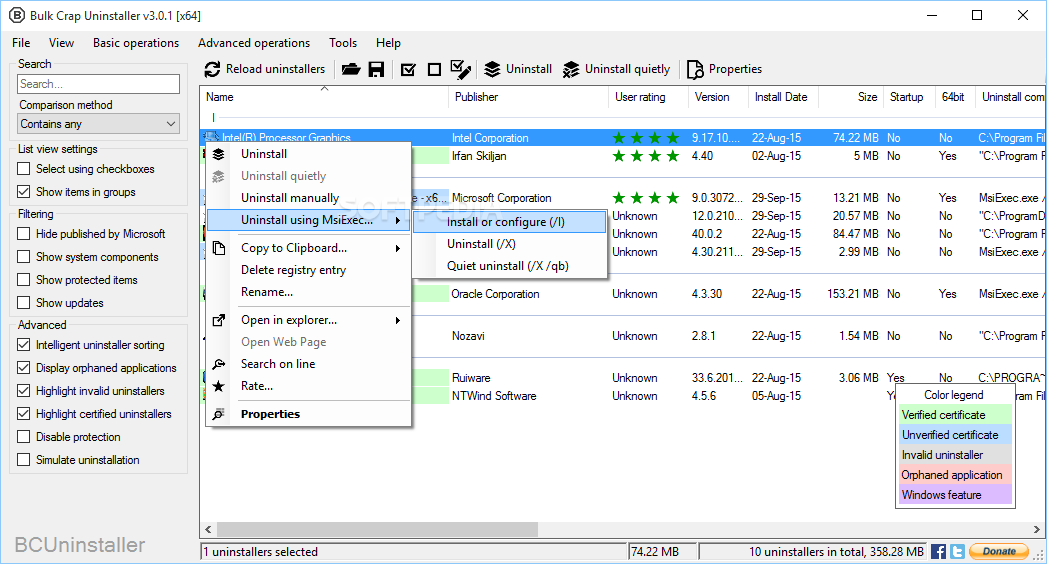Check the Show updates option
The height and width of the screenshot is (564, 1047).
coord(23,303)
